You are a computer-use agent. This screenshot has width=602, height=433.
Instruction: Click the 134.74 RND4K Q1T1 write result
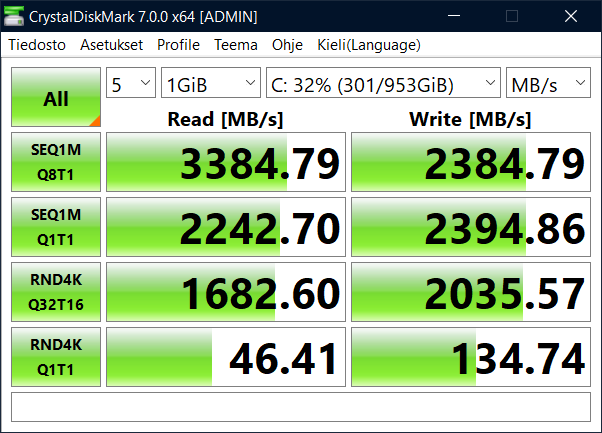pos(471,356)
